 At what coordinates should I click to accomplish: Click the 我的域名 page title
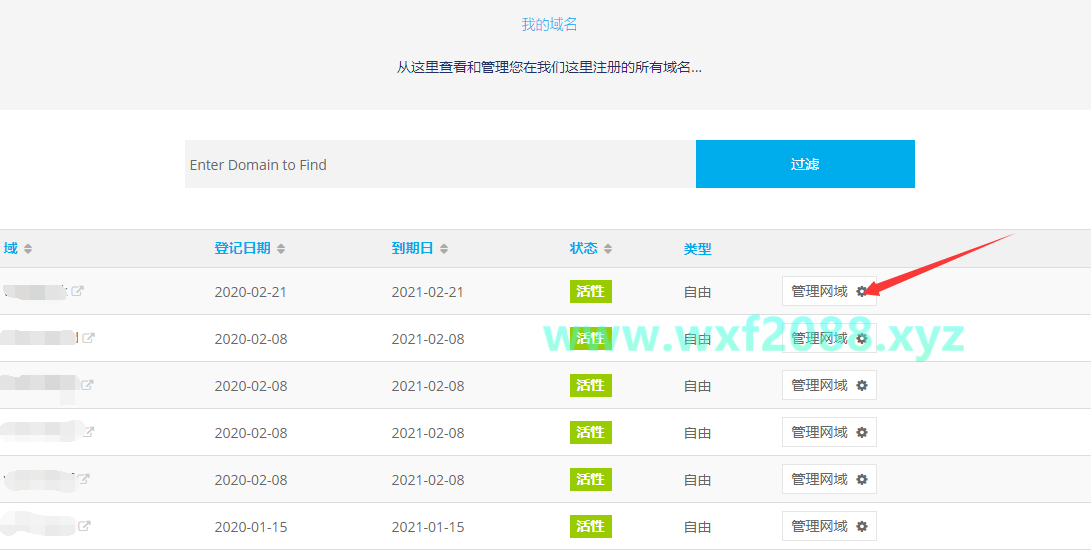click(x=549, y=24)
